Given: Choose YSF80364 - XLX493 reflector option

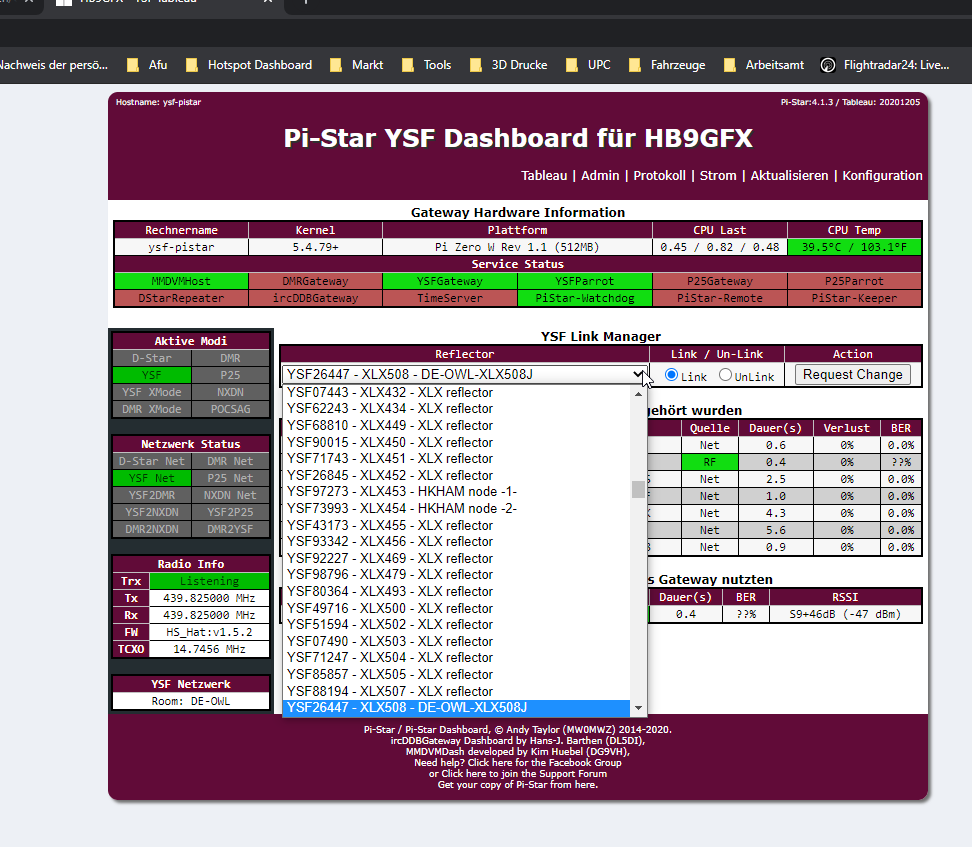Looking at the screenshot, I should (x=456, y=592).
